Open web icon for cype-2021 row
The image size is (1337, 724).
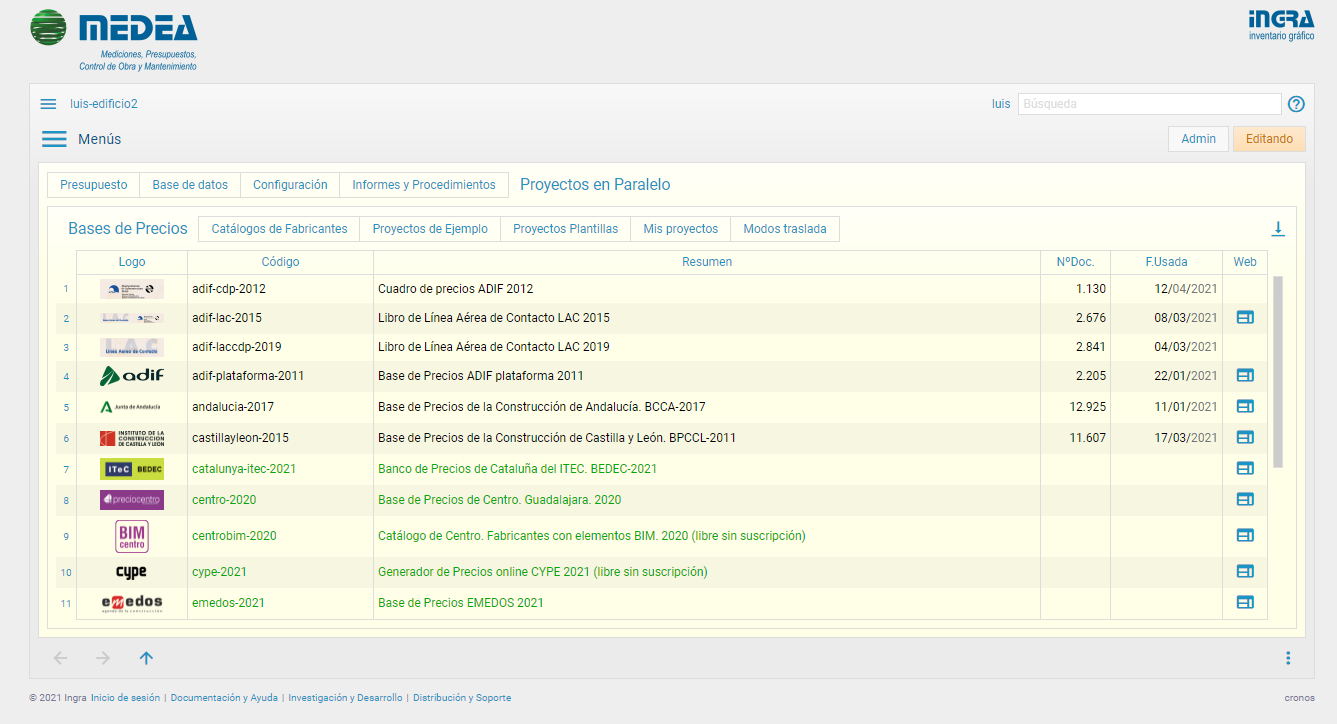click(x=1245, y=571)
